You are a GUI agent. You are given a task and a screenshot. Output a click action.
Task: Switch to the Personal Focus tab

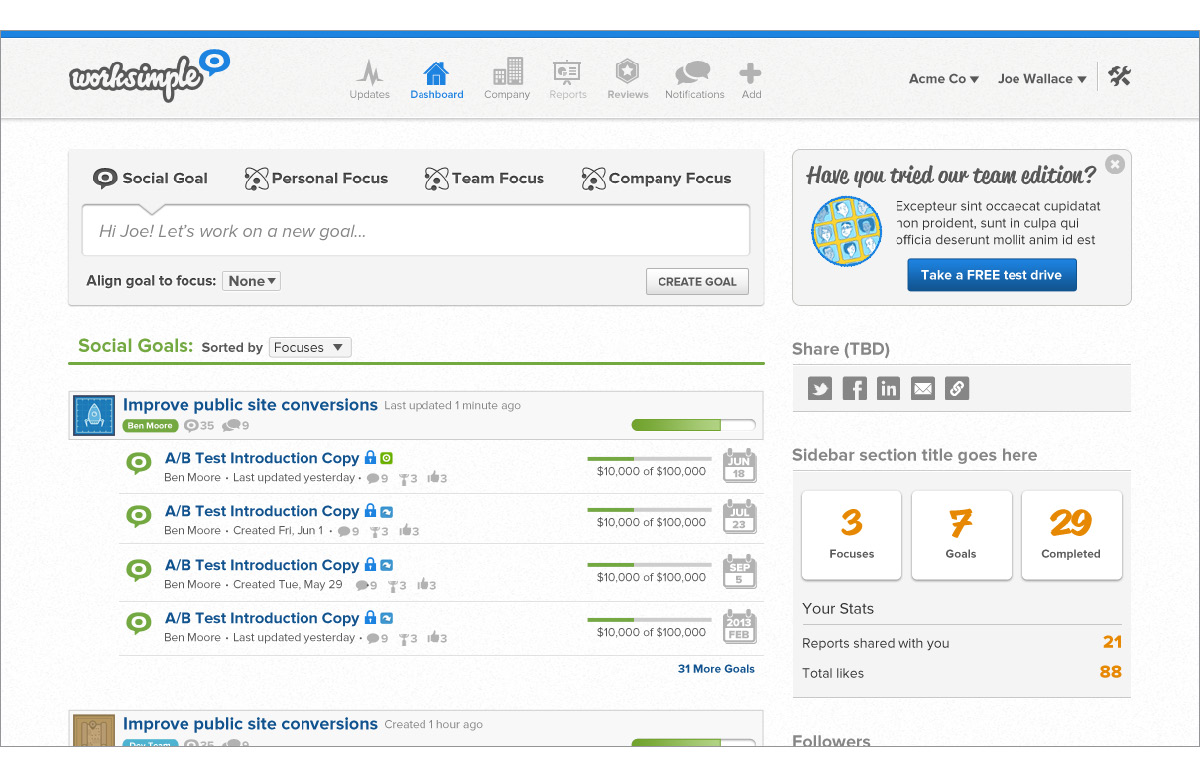point(316,178)
